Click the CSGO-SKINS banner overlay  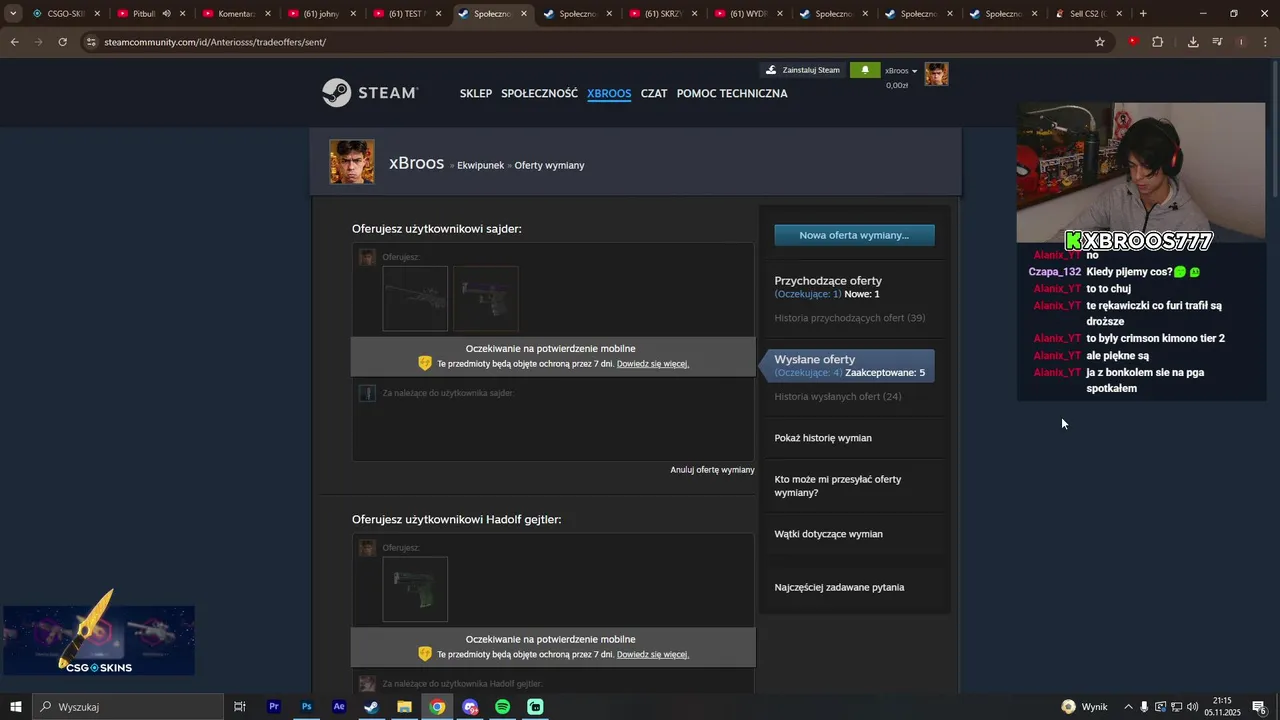click(98, 638)
